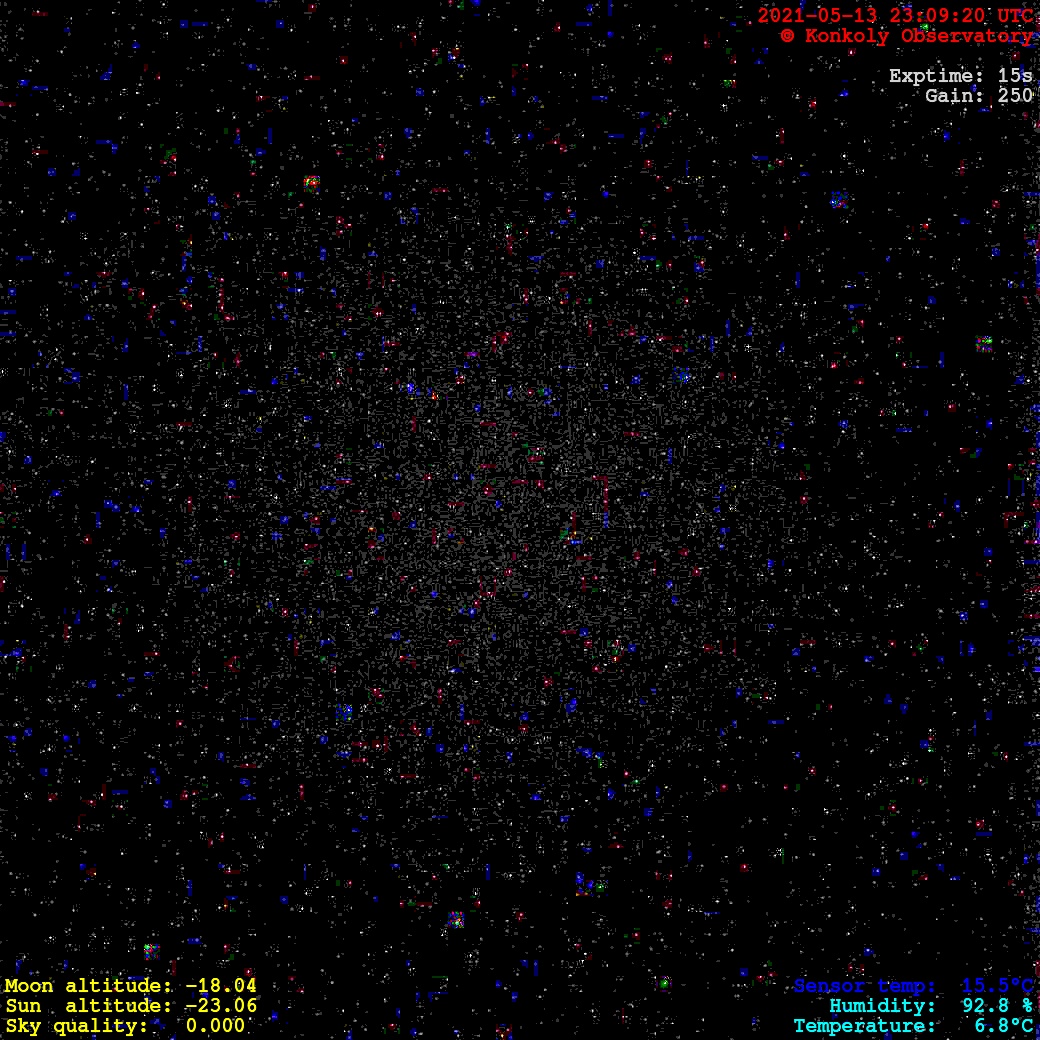Select the gain value 250
The width and height of the screenshot is (1040, 1040).
tap(1014, 96)
